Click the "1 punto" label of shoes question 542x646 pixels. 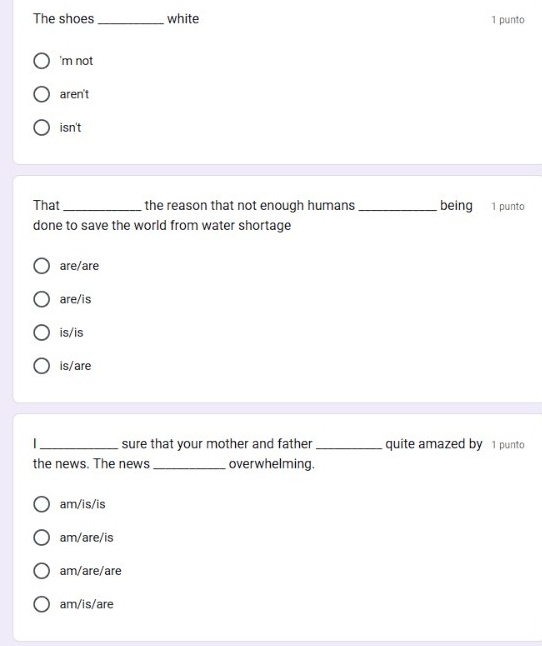pyautogui.click(x=508, y=20)
